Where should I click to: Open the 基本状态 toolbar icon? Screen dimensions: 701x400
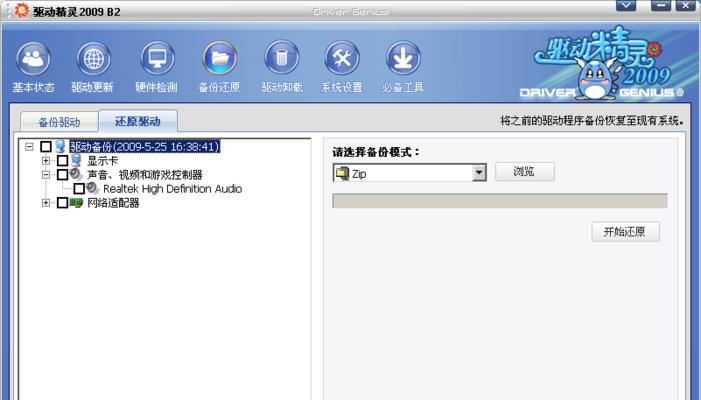34,59
